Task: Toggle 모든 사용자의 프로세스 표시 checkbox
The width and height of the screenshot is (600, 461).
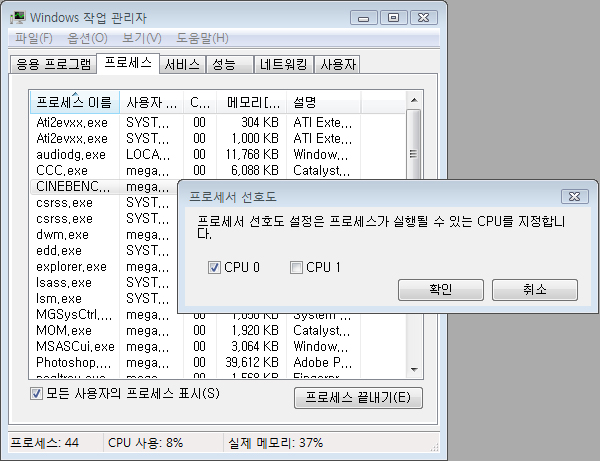Action: (36, 393)
